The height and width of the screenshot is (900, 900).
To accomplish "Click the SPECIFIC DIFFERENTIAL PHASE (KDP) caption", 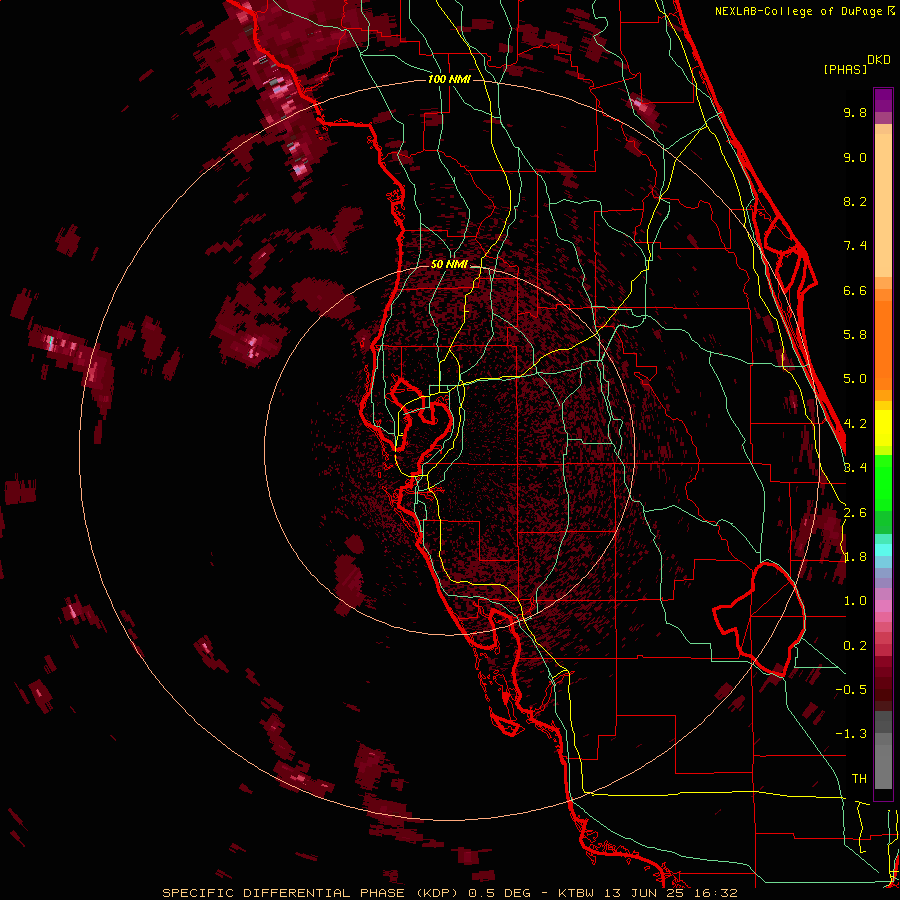I will (x=312, y=893).
